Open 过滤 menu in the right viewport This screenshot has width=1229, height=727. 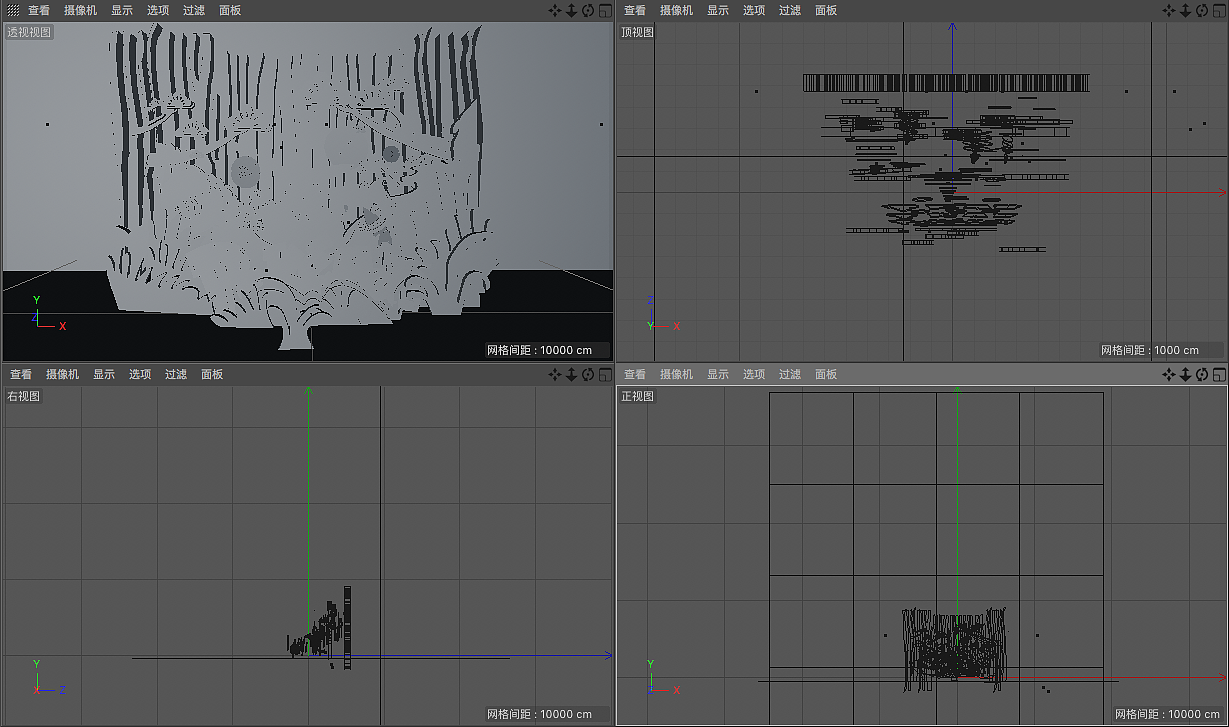point(176,375)
